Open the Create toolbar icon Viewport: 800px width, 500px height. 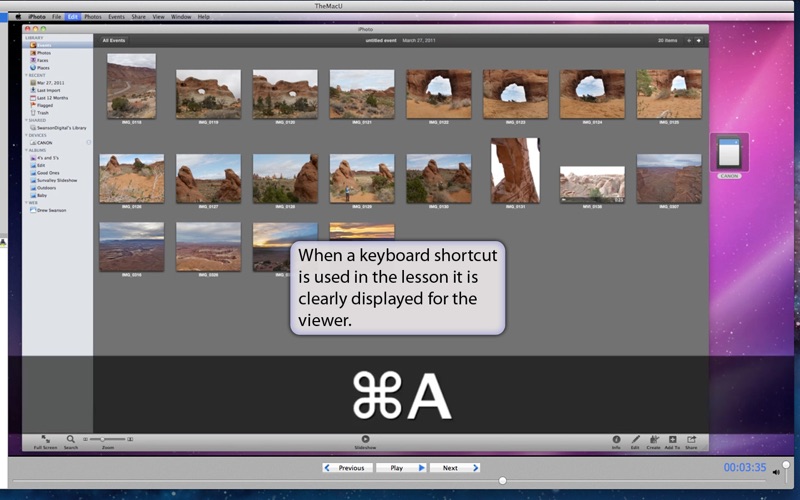pos(653,440)
